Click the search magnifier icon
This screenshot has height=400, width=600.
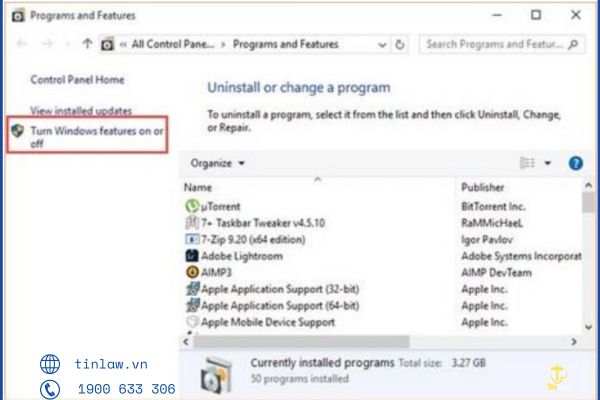pos(573,44)
